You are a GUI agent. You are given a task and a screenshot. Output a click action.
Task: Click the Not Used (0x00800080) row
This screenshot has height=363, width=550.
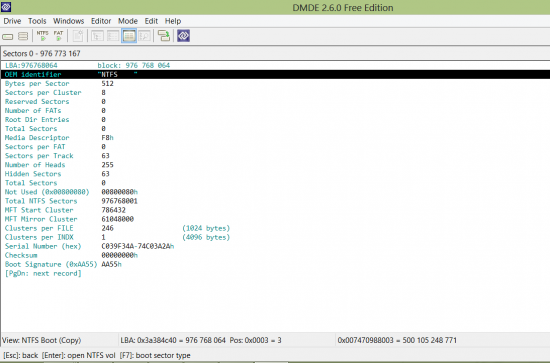coord(275,192)
